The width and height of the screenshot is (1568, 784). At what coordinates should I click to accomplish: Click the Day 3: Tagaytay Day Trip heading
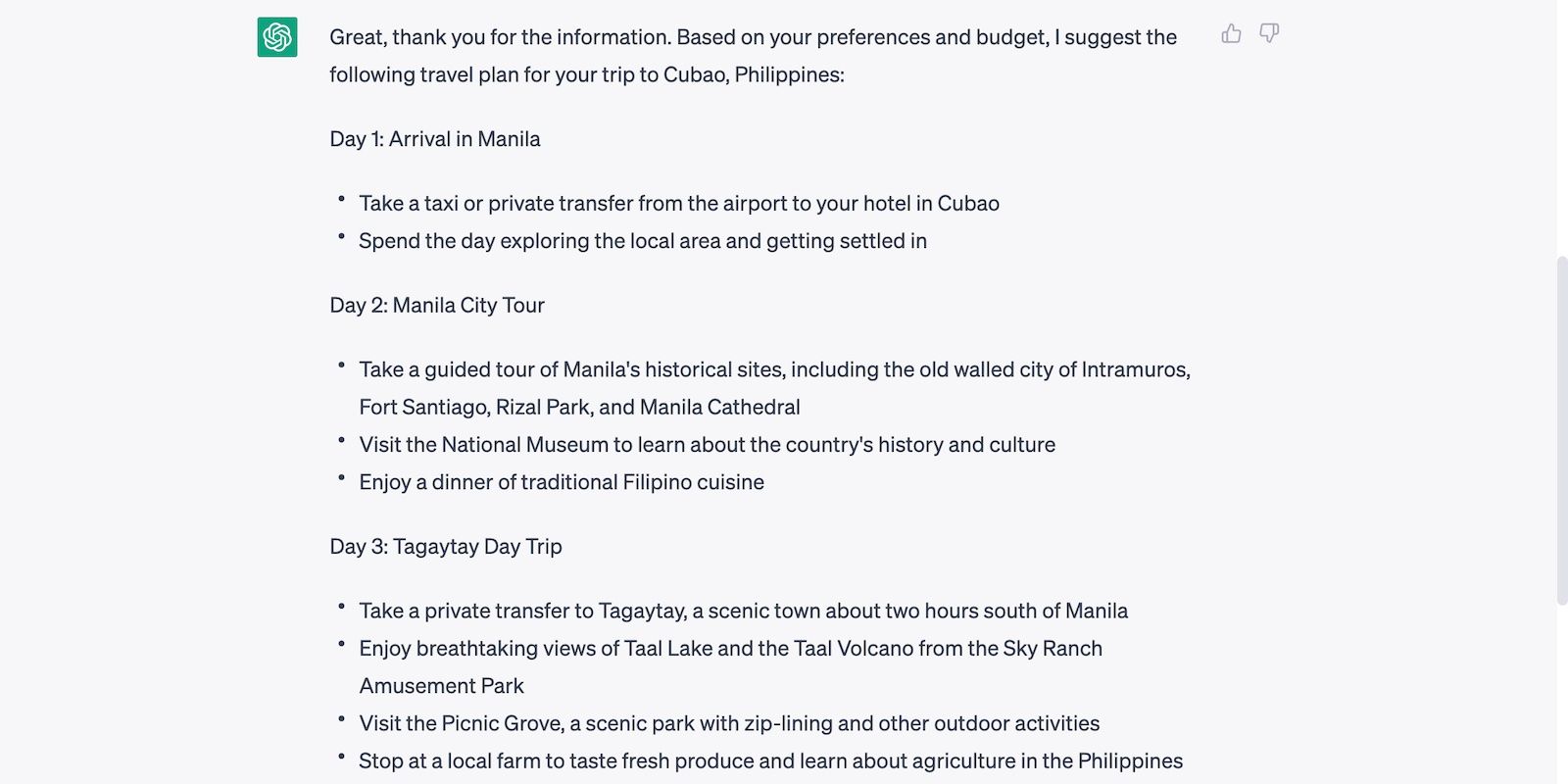point(446,547)
